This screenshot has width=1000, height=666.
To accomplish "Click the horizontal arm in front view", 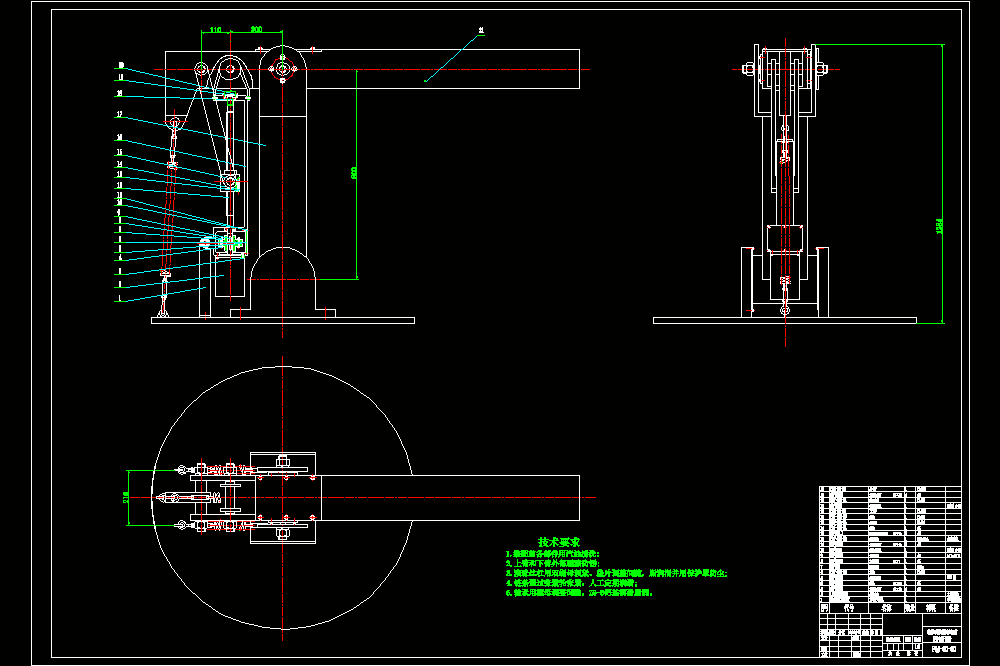I will pyautogui.click(x=443, y=69).
